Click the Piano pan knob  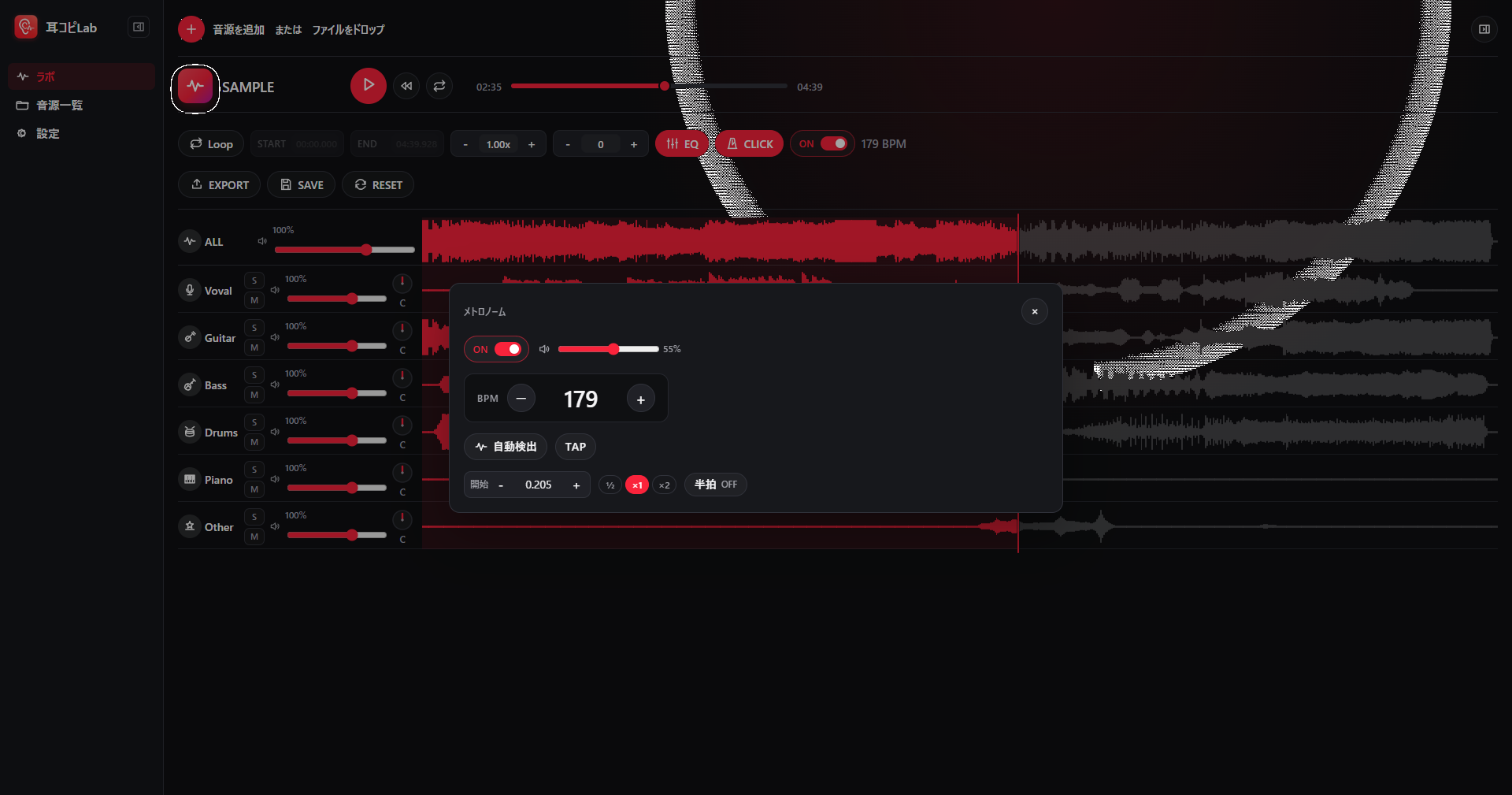click(x=402, y=471)
